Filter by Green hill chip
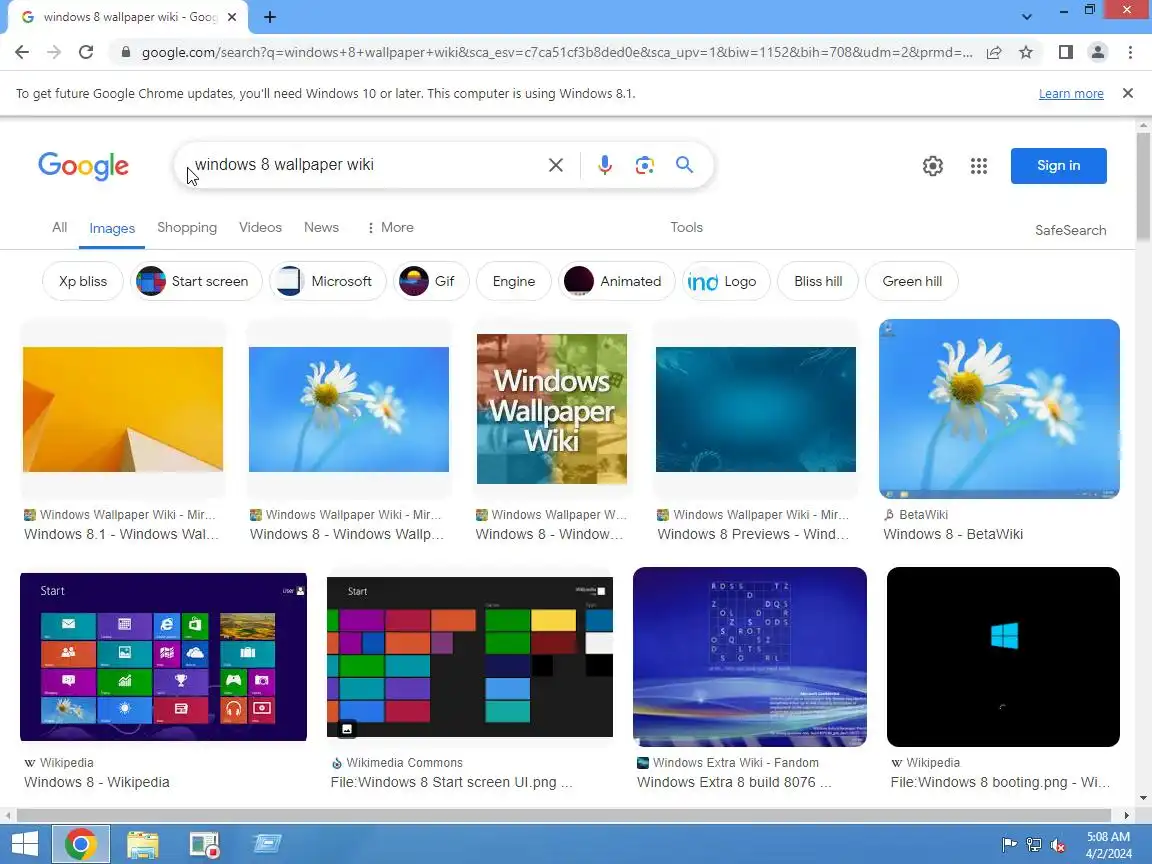 (x=912, y=281)
